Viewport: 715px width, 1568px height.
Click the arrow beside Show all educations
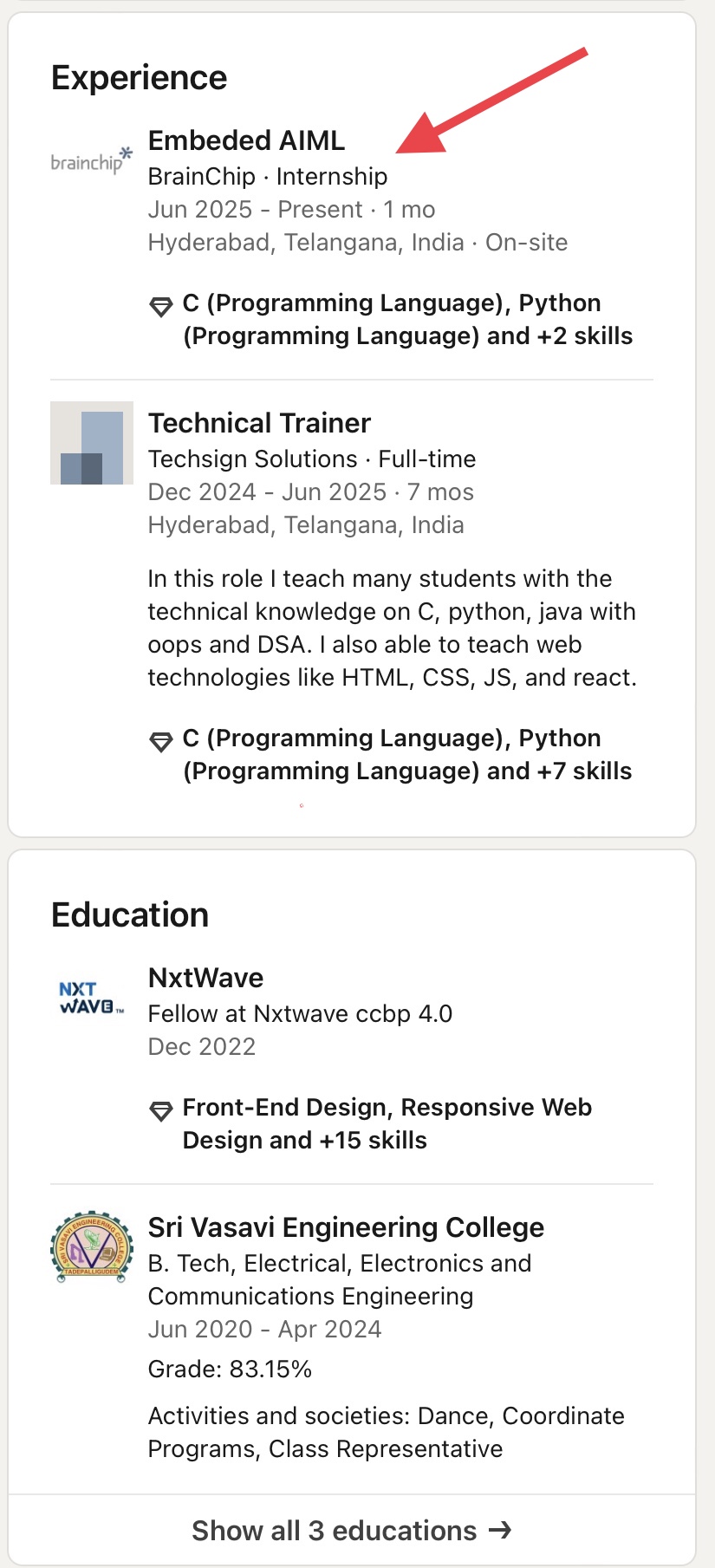500,1530
